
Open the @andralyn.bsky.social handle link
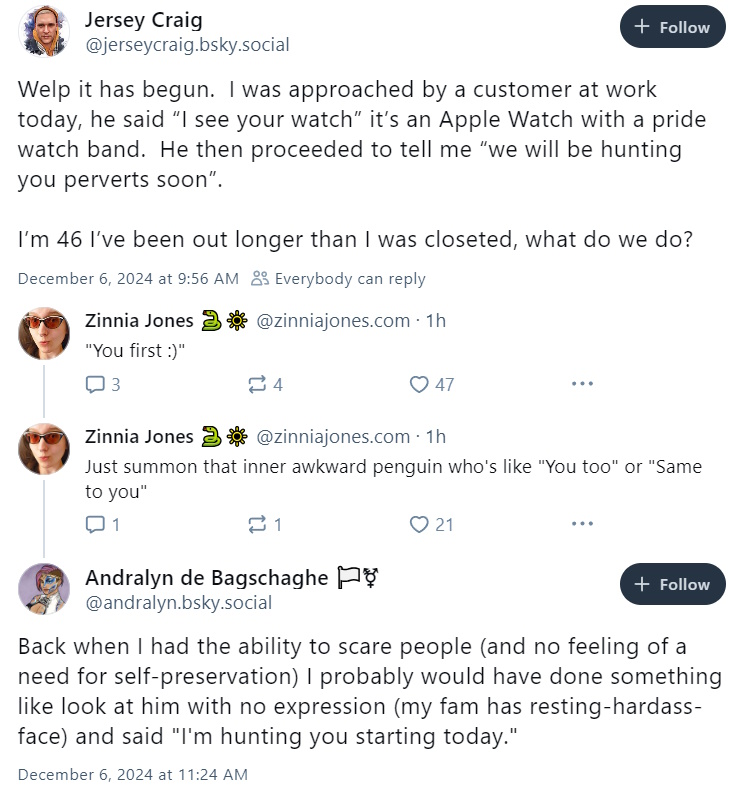click(179, 603)
